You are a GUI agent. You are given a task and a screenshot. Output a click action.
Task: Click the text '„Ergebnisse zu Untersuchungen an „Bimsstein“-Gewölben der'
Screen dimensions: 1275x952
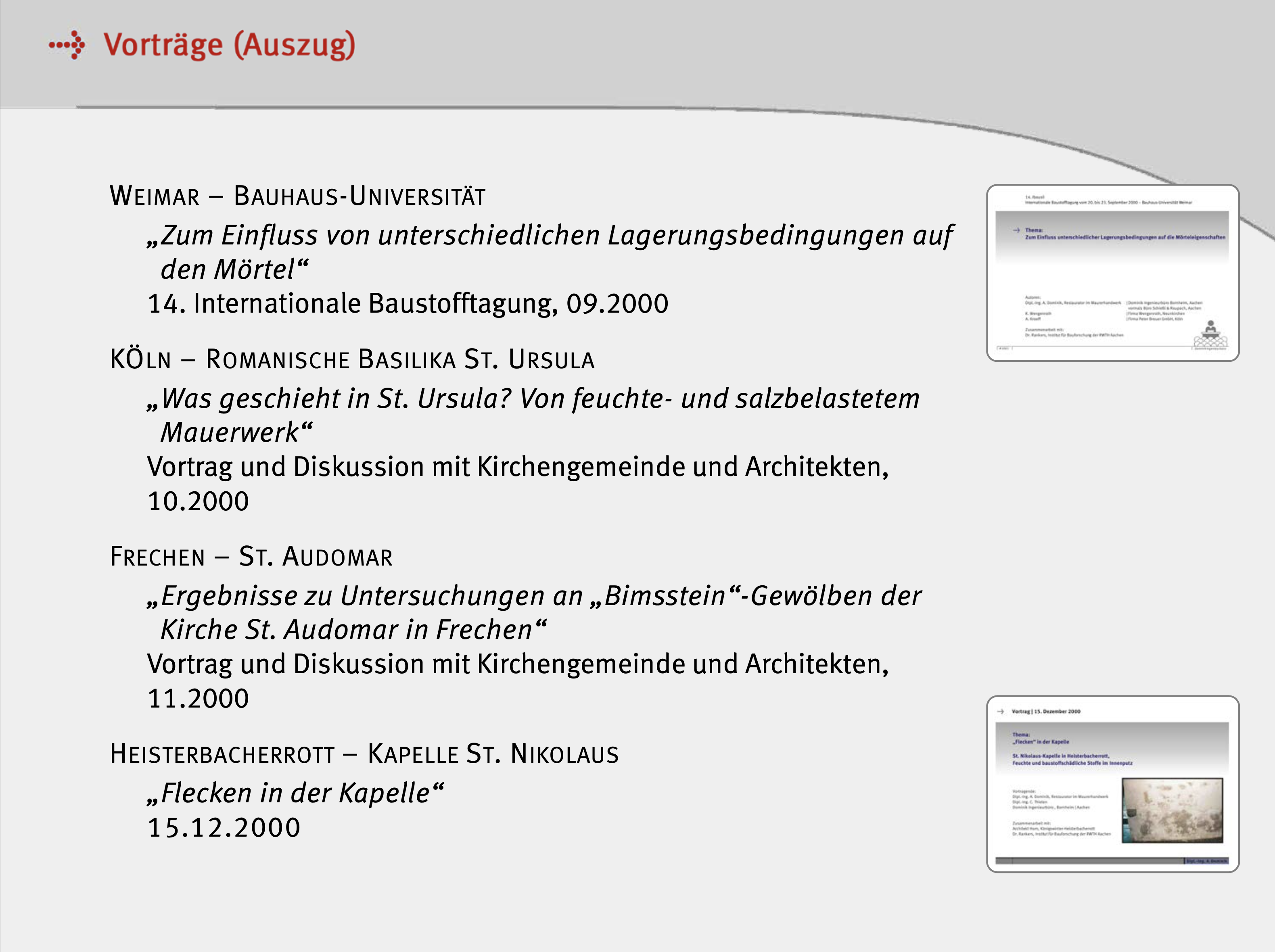coord(534,596)
